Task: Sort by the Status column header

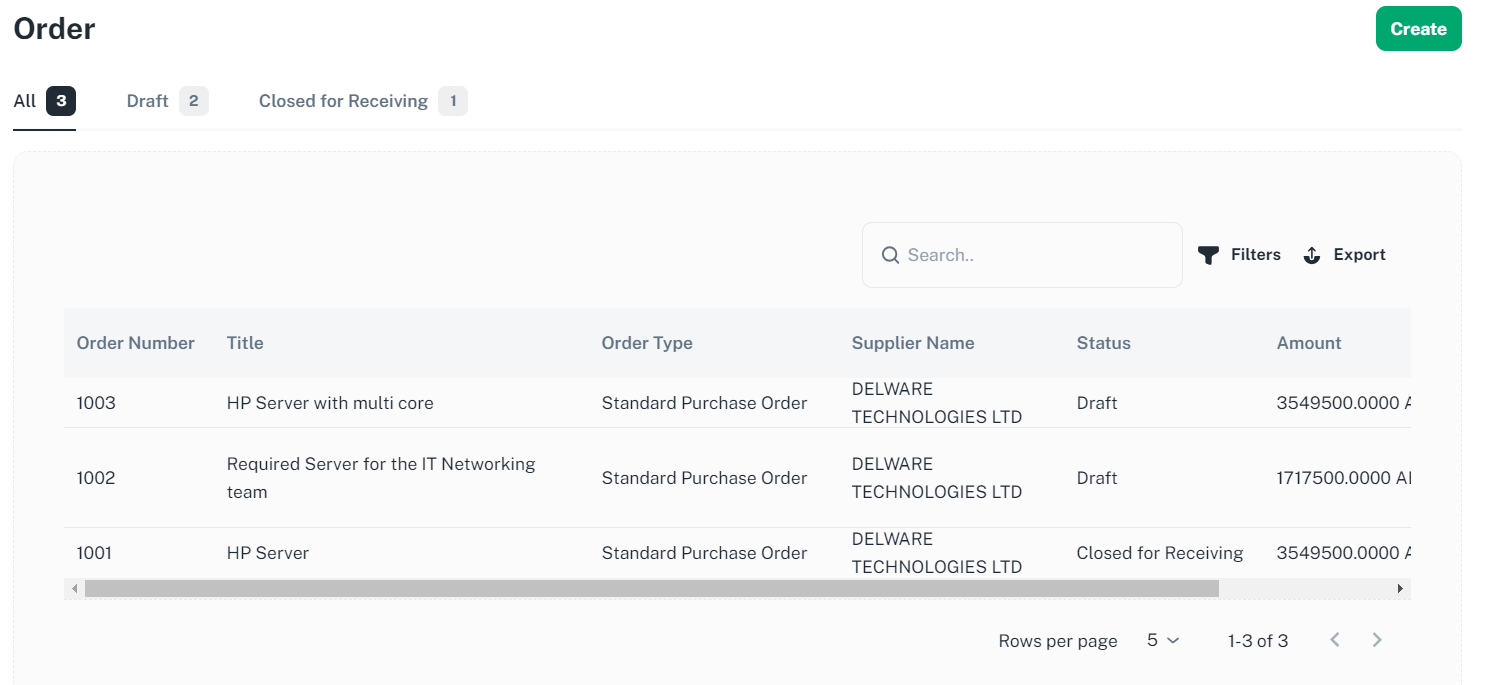Action: 1103,343
